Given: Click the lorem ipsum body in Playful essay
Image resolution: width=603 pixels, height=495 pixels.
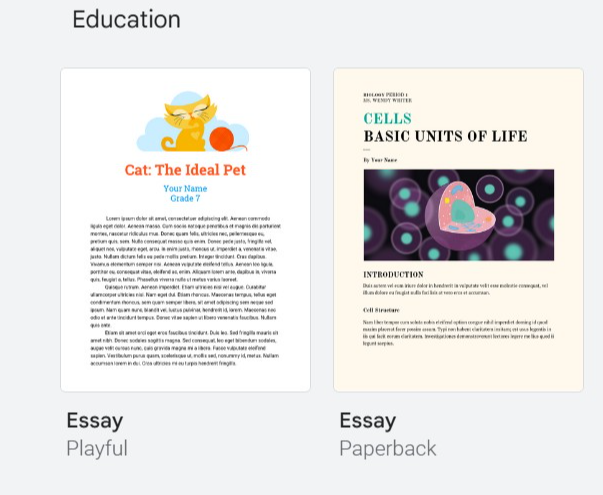Looking at the screenshot, I should [x=185, y=290].
